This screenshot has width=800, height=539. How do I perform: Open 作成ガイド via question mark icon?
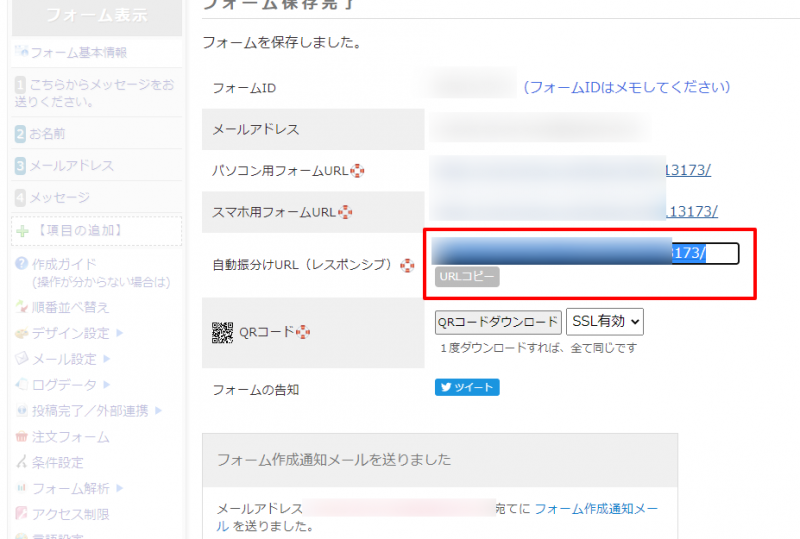coord(22,264)
